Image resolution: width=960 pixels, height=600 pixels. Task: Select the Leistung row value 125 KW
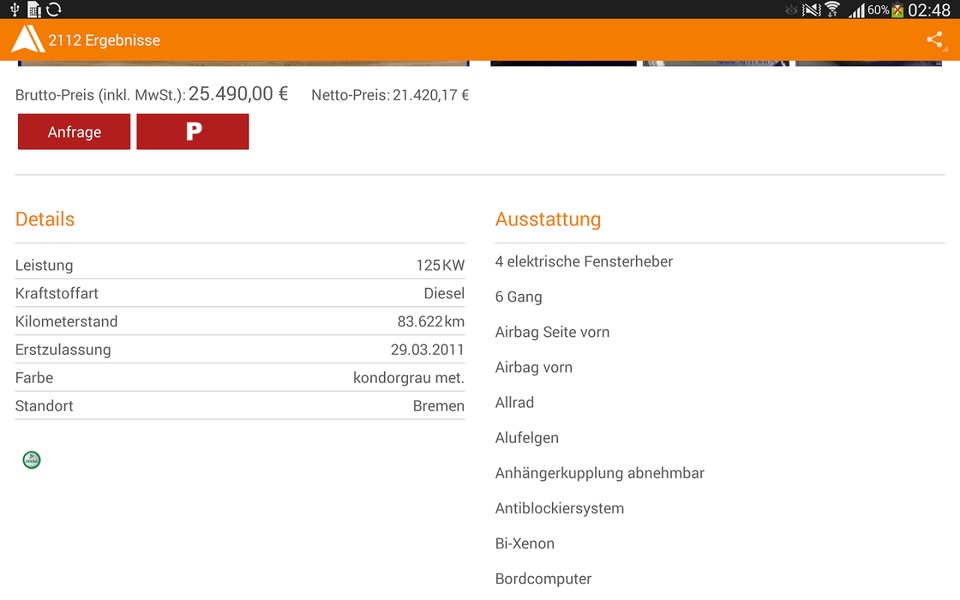tap(440, 265)
